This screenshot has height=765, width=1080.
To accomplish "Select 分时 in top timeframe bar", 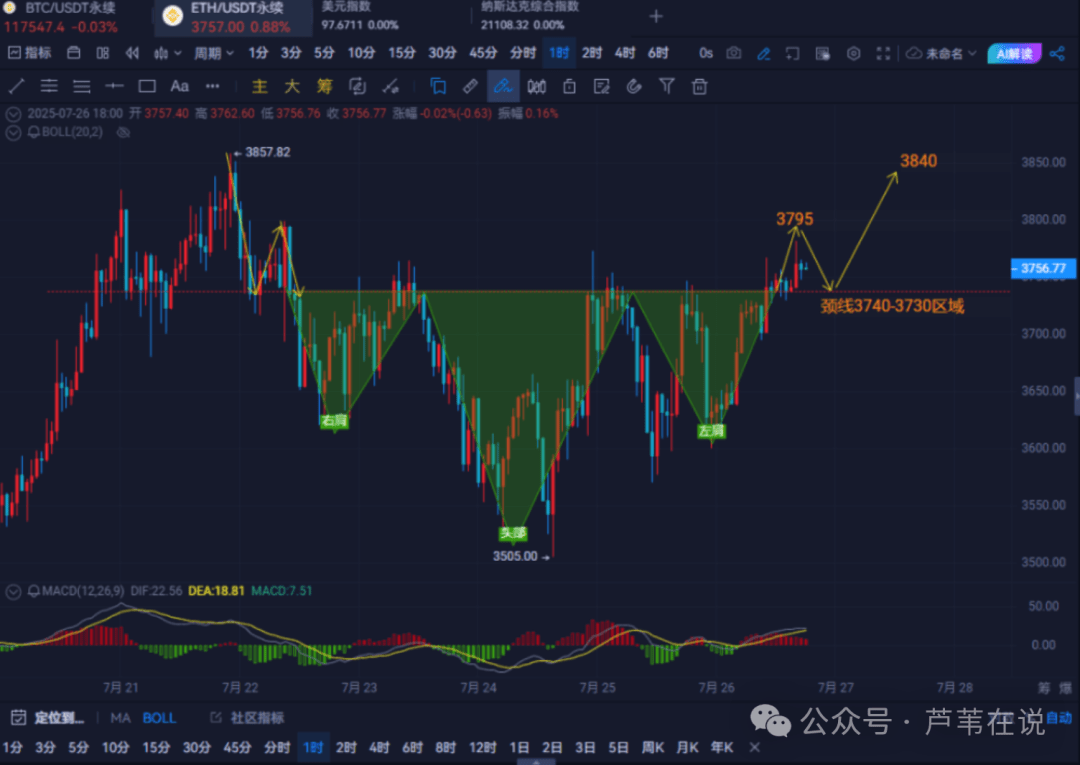I will coord(523,53).
